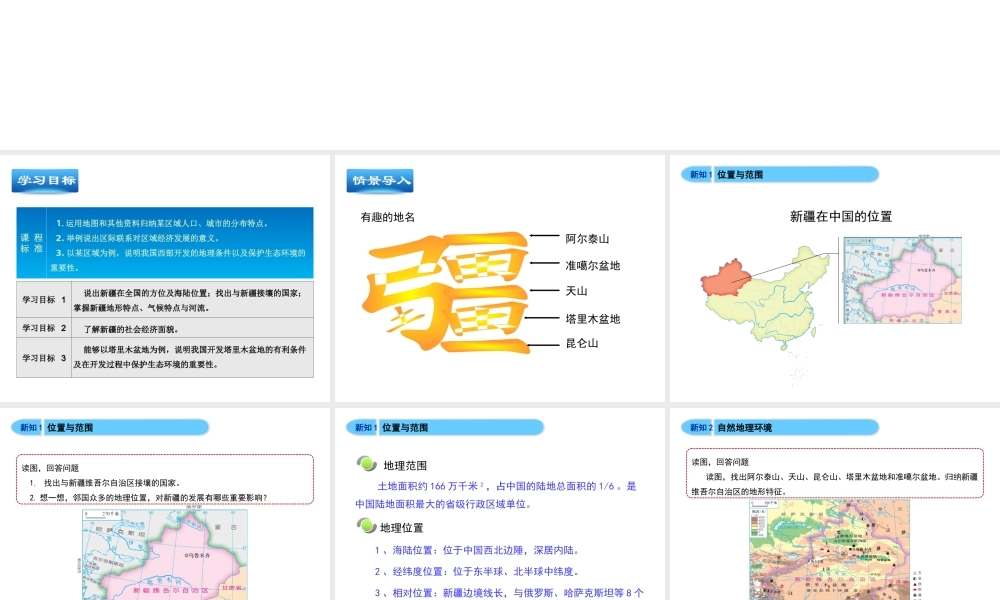Click the line 3、相对位置

(509, 593)
